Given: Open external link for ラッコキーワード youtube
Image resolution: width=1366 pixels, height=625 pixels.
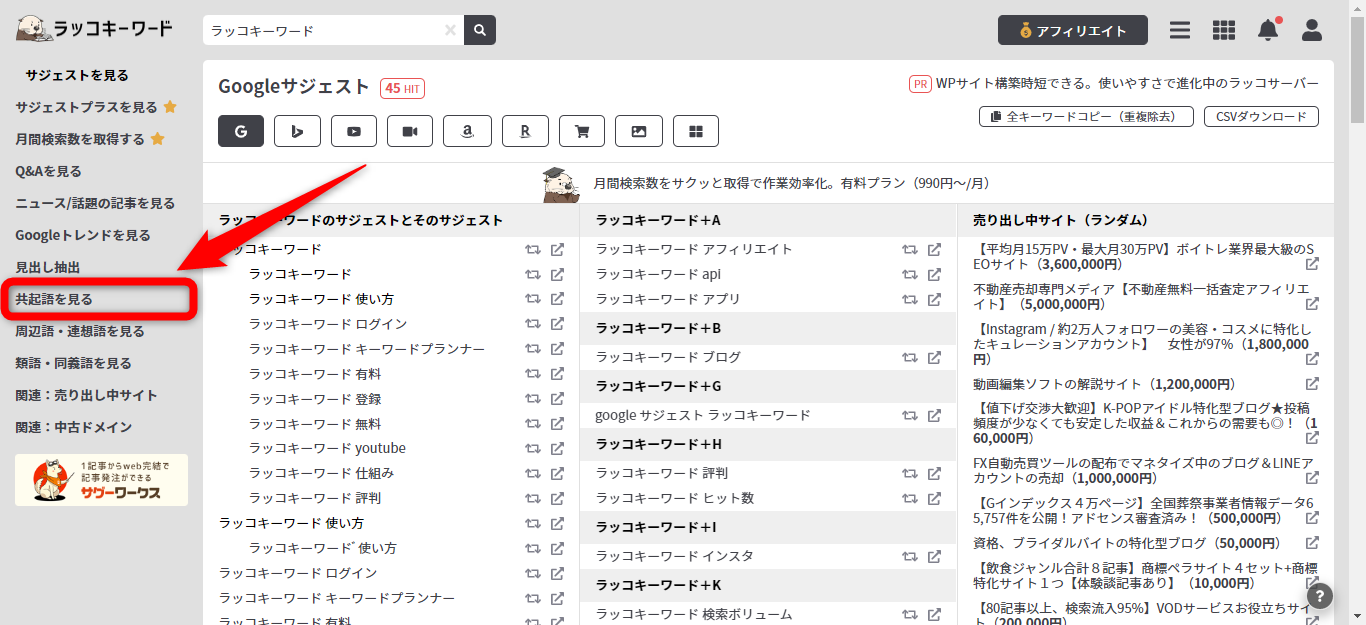Looking at the screenshot, I should 558,448.
